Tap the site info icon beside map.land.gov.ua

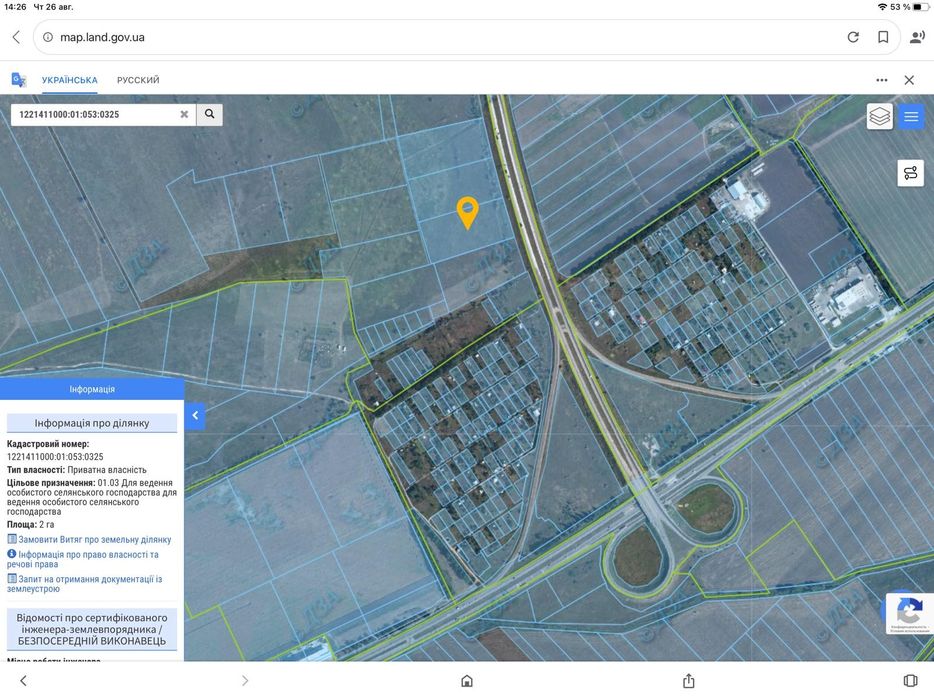pos(48,37)
